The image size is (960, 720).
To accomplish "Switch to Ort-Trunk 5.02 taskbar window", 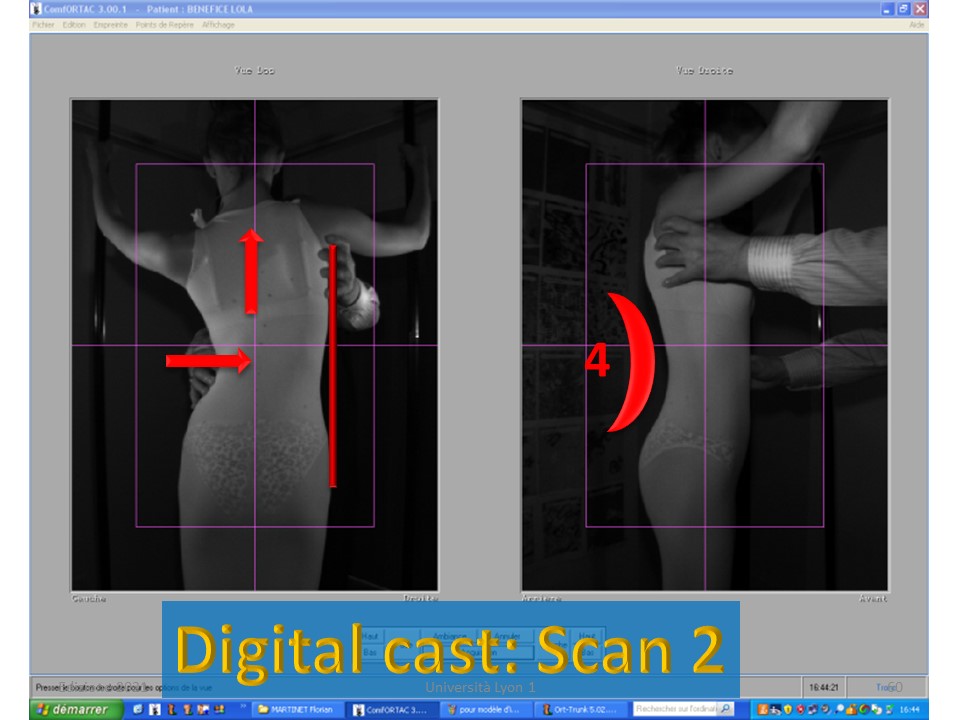I will tap(580, 710).
